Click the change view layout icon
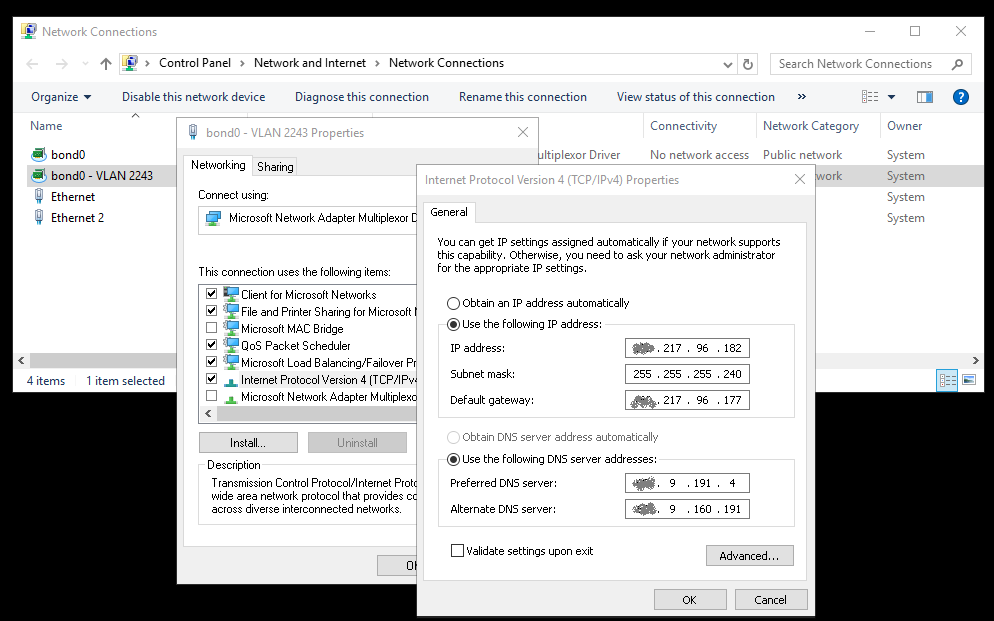The height and width of the screenshot is (621, 994). [x=870, y=97]
